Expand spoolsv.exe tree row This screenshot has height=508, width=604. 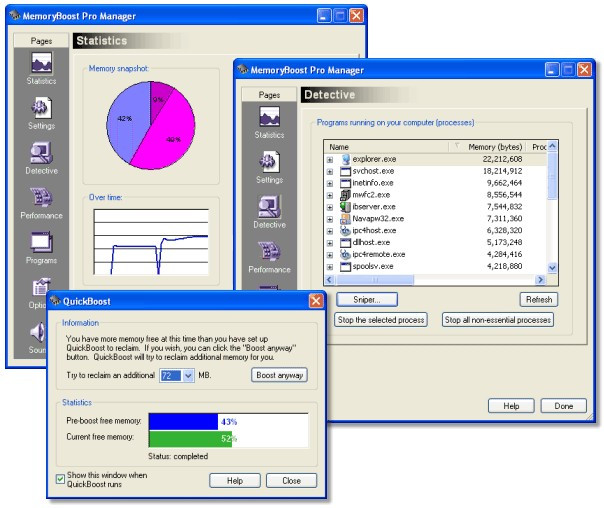(x=330, y=267)
